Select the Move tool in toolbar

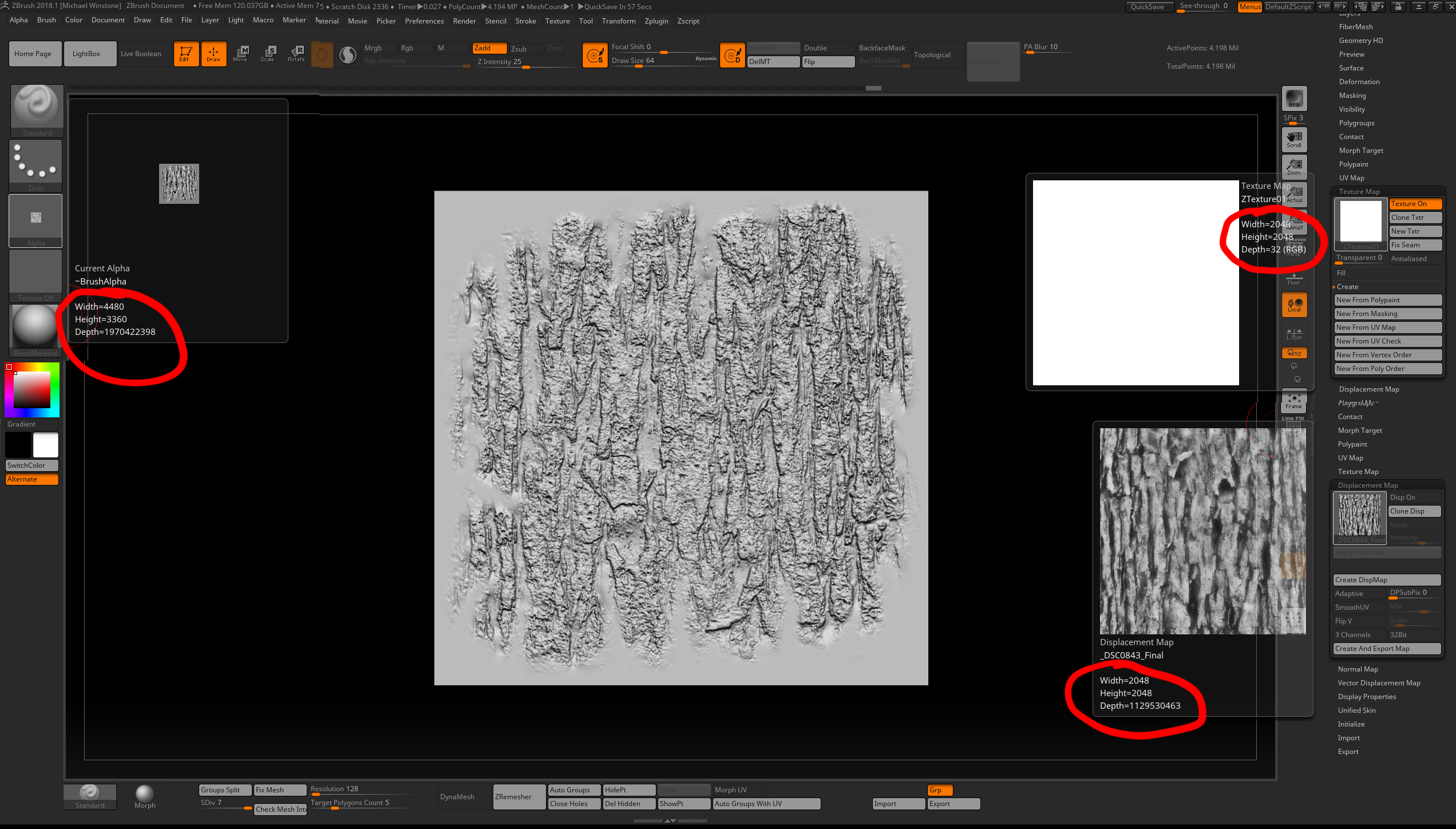240,53
